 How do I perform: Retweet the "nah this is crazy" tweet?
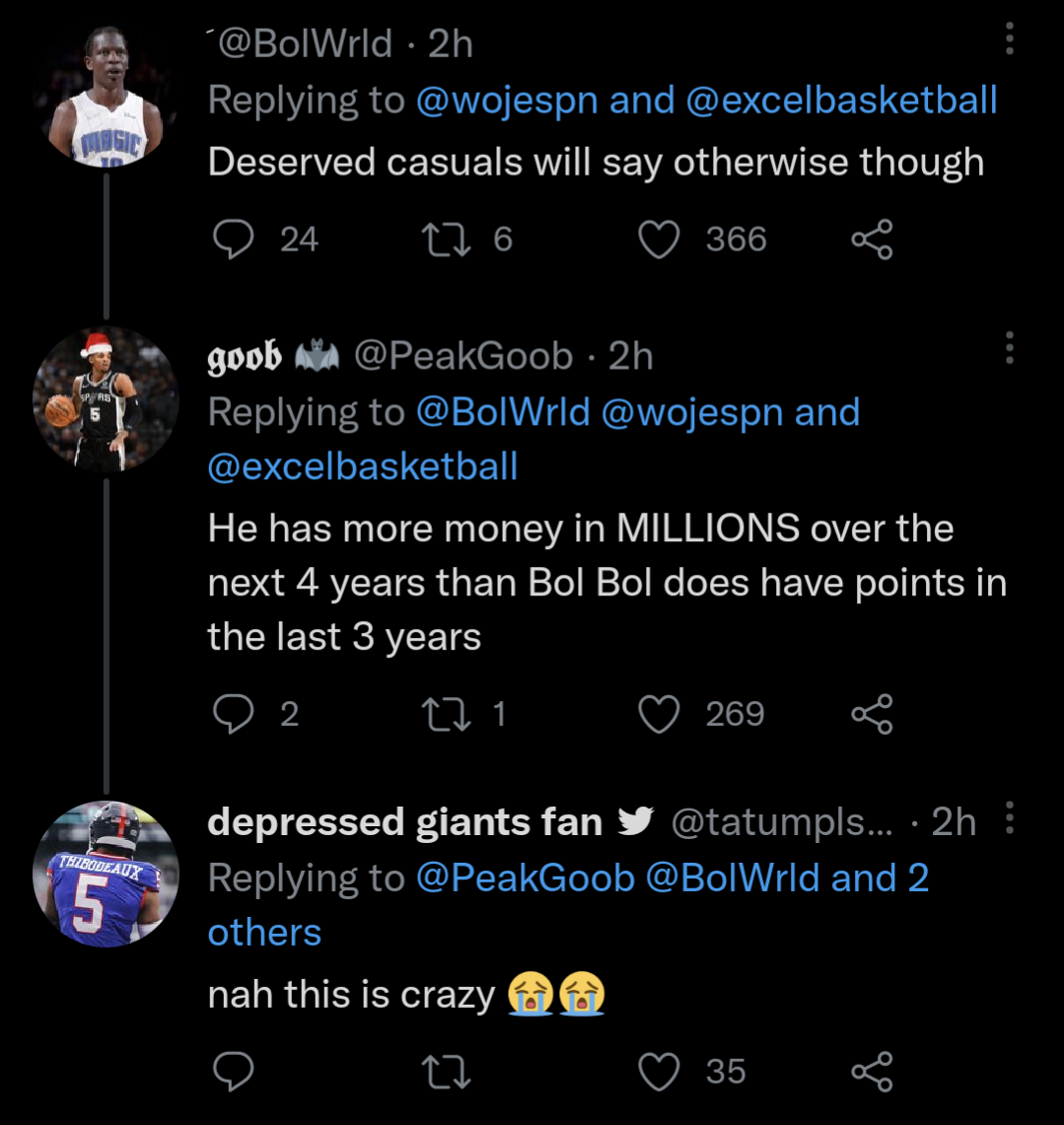point(446,1072)
